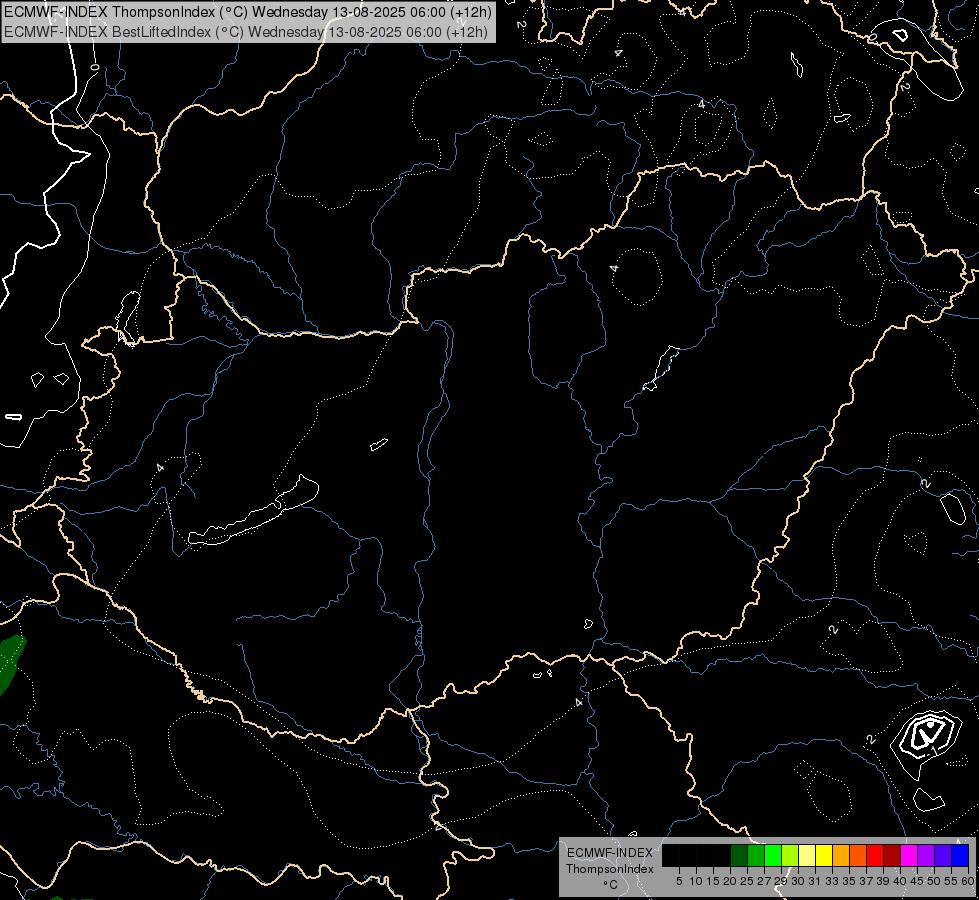
Task: Select the pale yellow 30–31 legend swatch
Action: [807, 855]
